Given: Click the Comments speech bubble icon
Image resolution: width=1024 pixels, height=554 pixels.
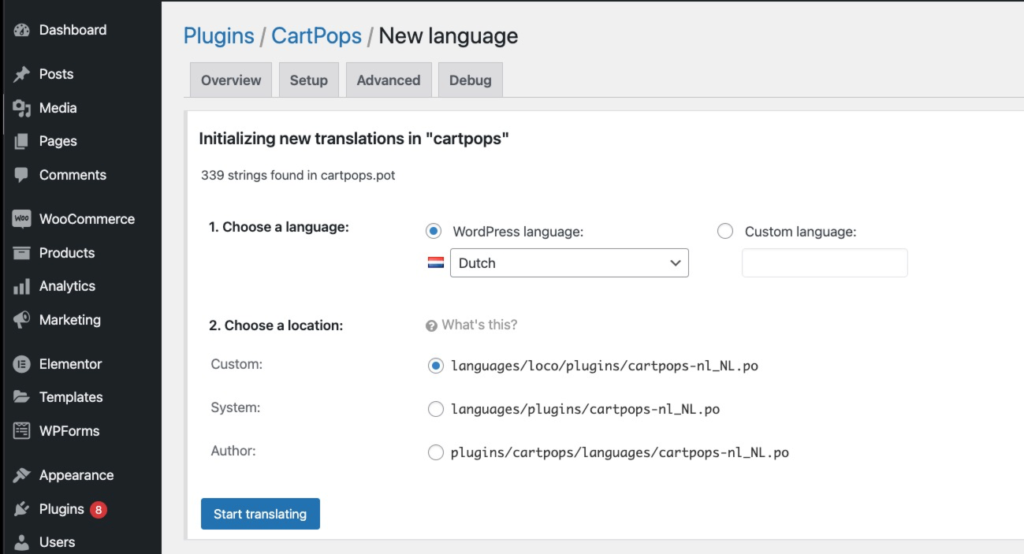Looking at the screenshot, I should click(x=22, y=174).
